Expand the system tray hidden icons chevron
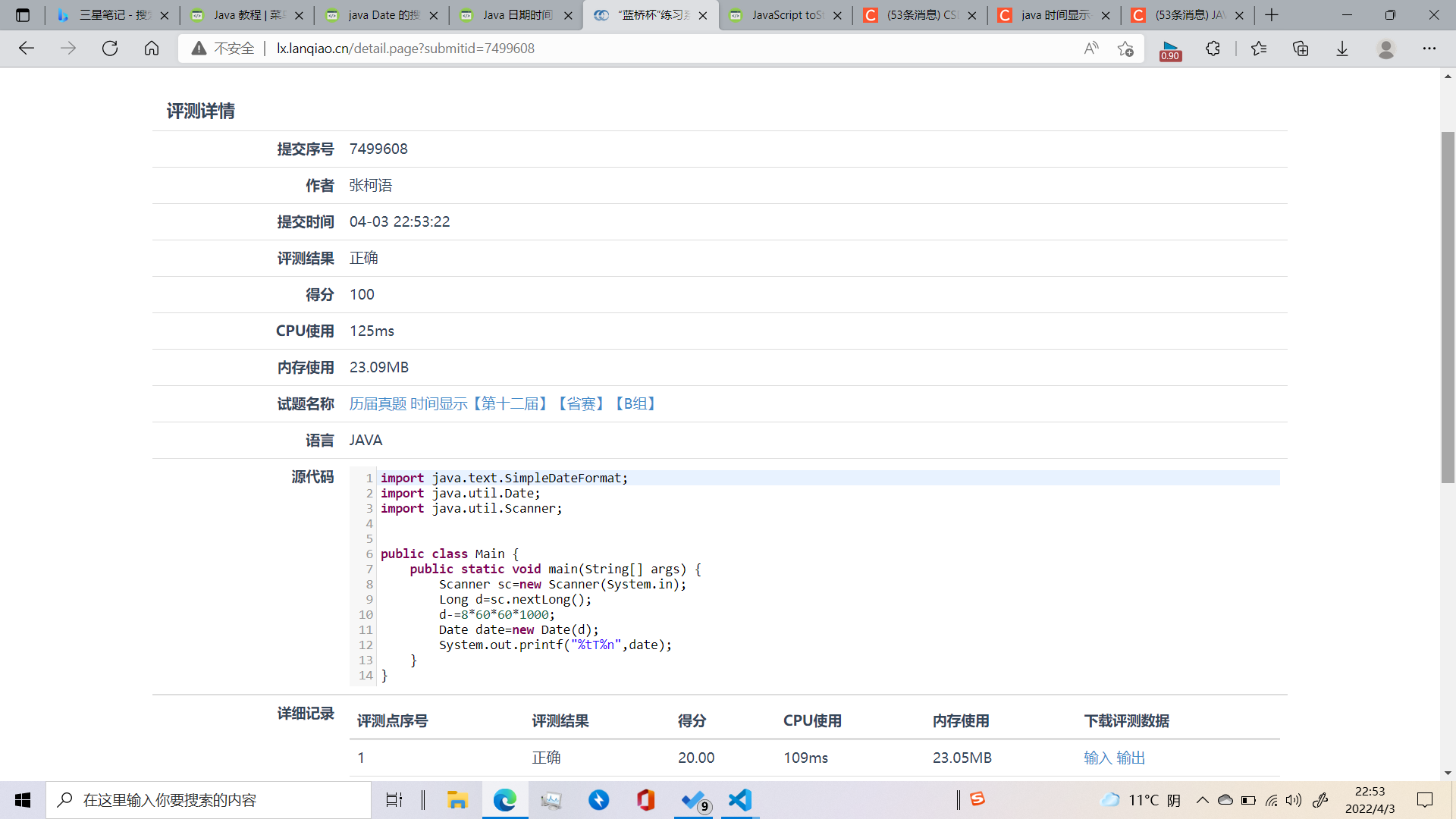Image resolution: width=1456 pixels, height=819 pixels. [1202, 800]
